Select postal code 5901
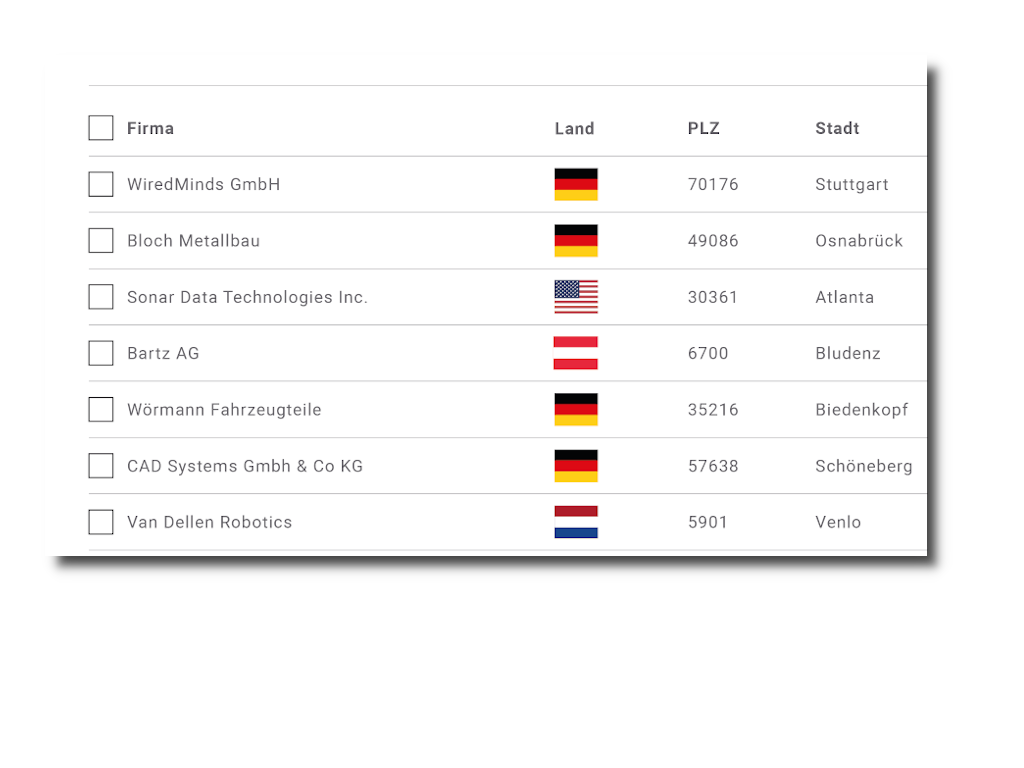 [708, 522]
